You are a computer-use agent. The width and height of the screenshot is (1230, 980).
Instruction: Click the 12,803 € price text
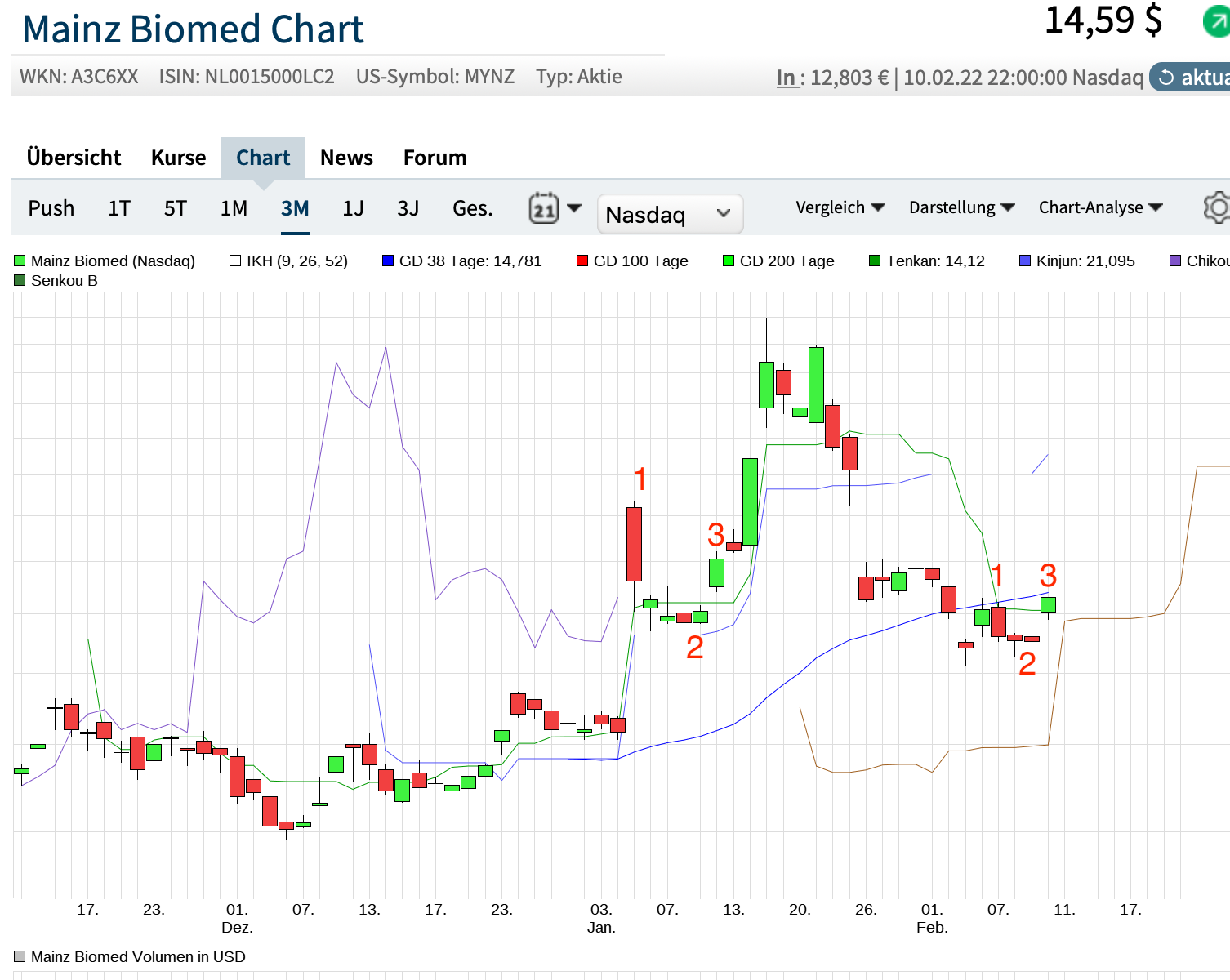pyautogui.click(x=849, y=78)
